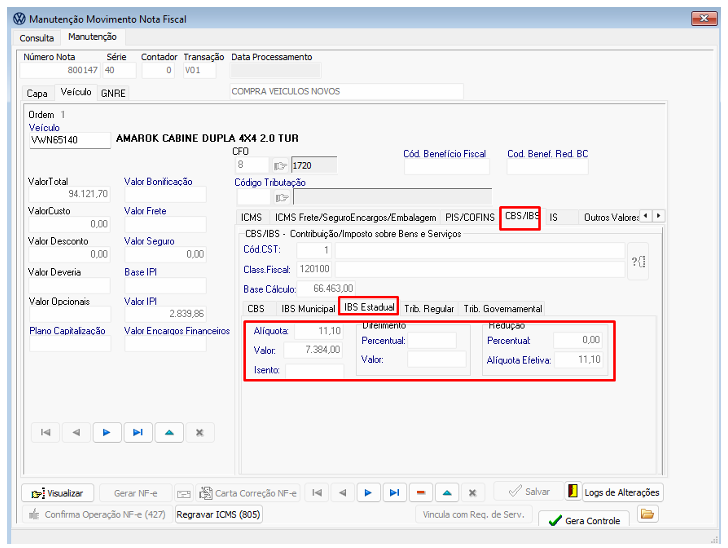Screen dimensions: 728x548
Task: Click the Regravar ICMS (805) button
Action: tap(219, 515)
